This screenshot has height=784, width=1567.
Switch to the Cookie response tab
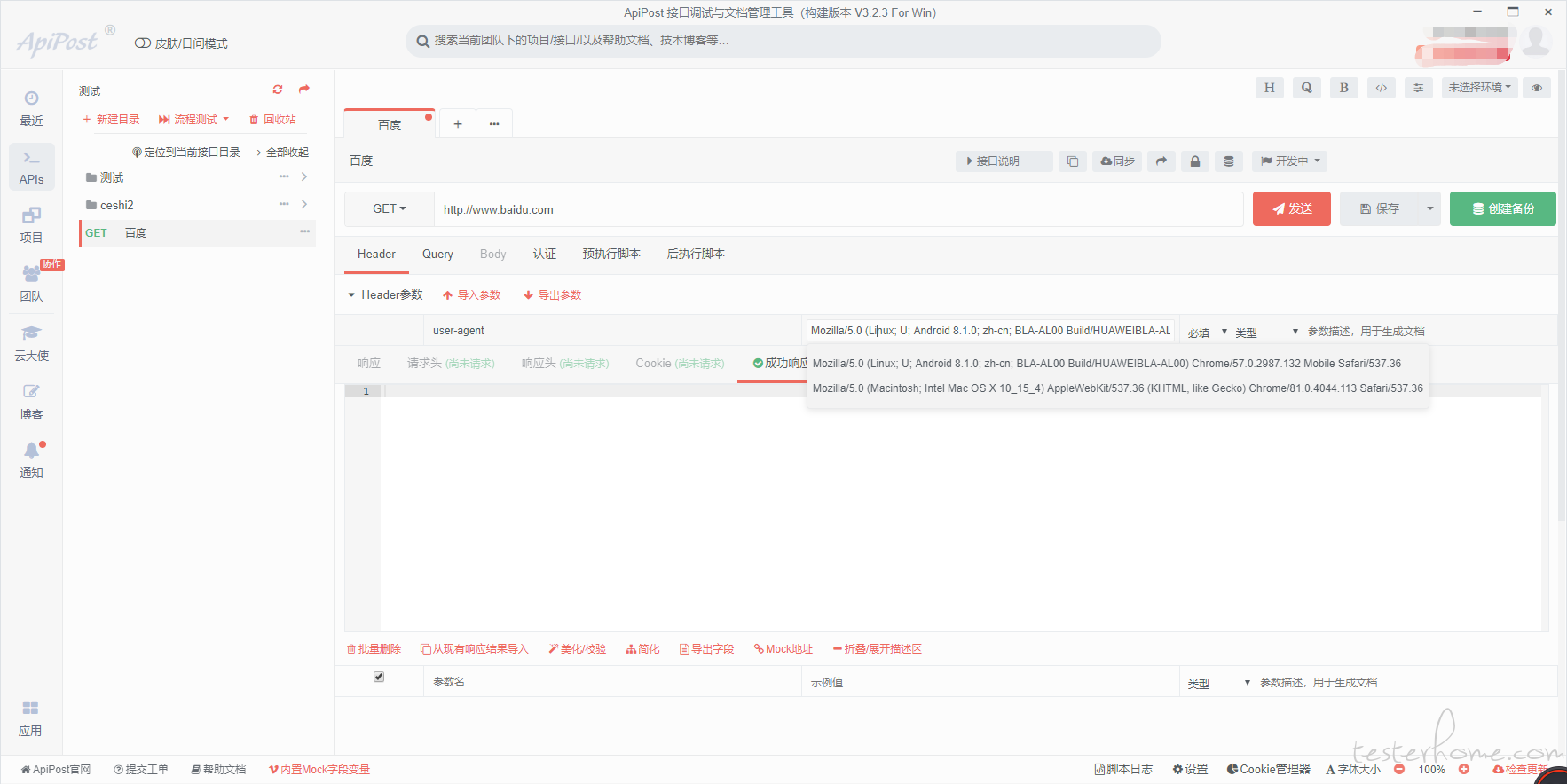tap(680, 364)
